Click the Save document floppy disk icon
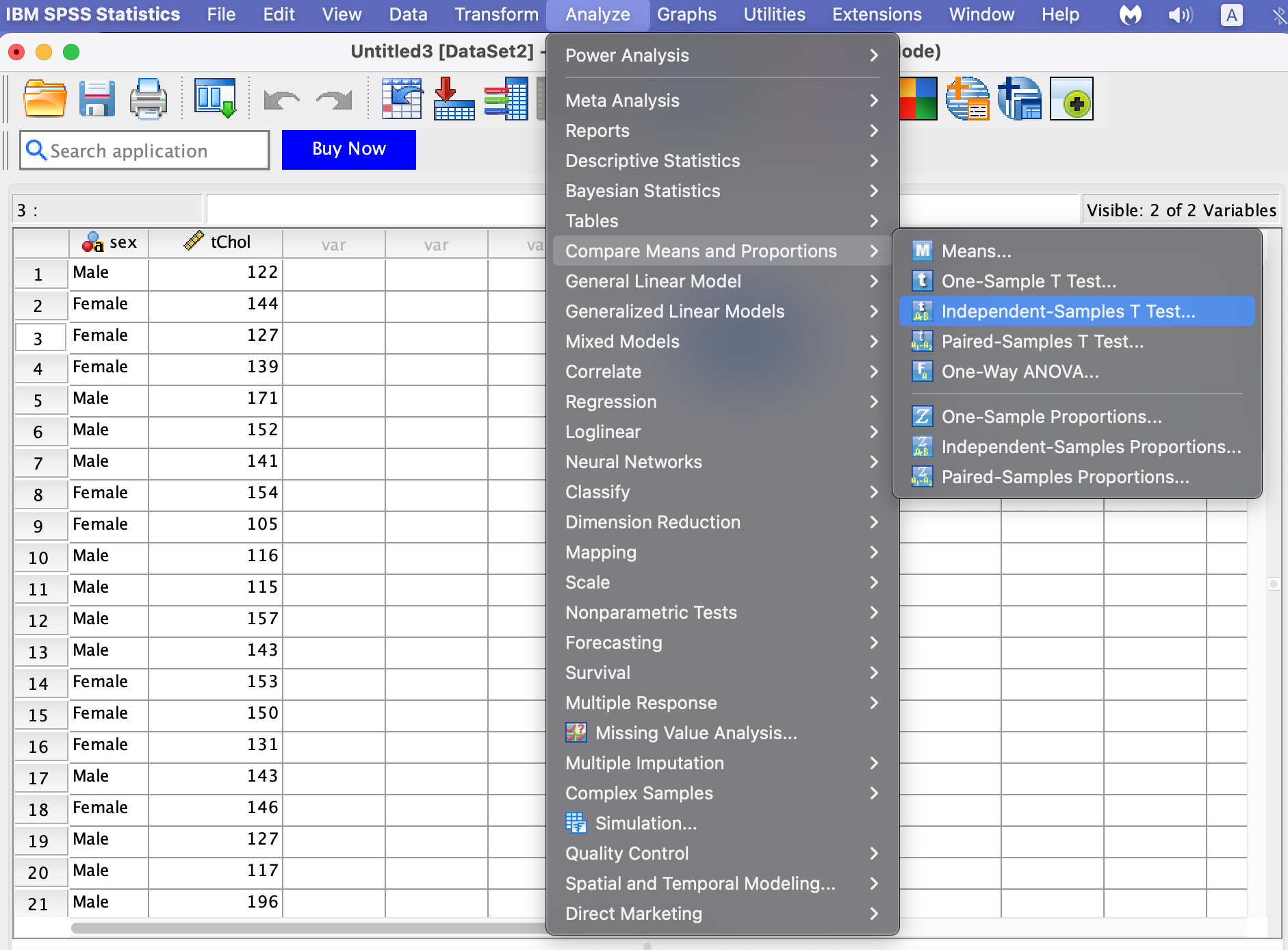Viewport: 1288px width, 950px height. [x=96, y=99]
